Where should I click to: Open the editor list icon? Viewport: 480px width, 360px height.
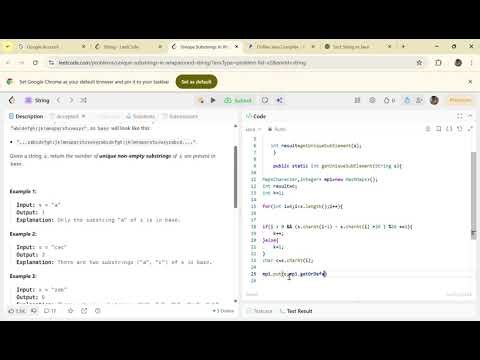click(428, 129)
